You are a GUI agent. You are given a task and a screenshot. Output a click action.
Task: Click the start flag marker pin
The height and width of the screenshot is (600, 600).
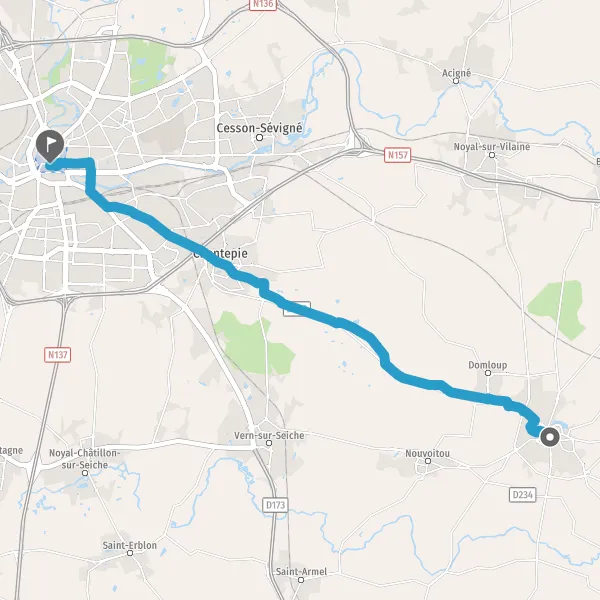(50, 146)
